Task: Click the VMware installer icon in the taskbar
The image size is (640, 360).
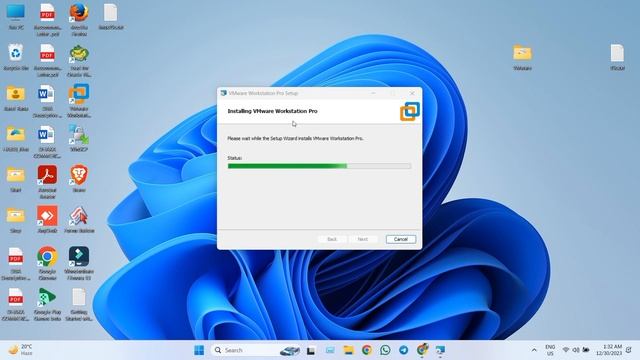Action: [440, 350]
